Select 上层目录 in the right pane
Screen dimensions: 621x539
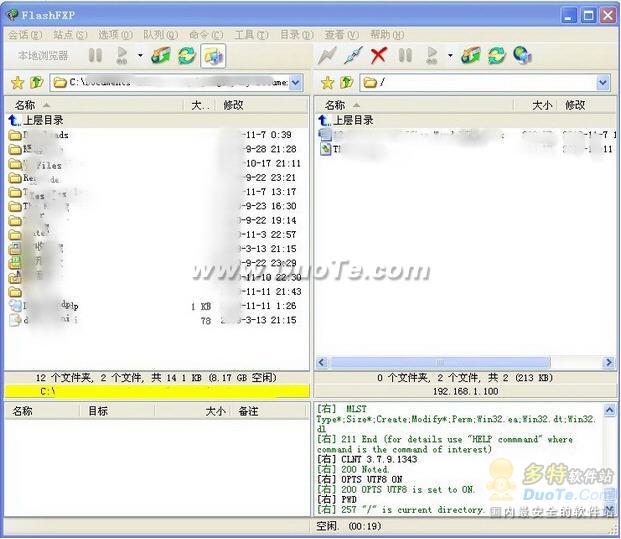pyautogui.click(x=466, y=120)
